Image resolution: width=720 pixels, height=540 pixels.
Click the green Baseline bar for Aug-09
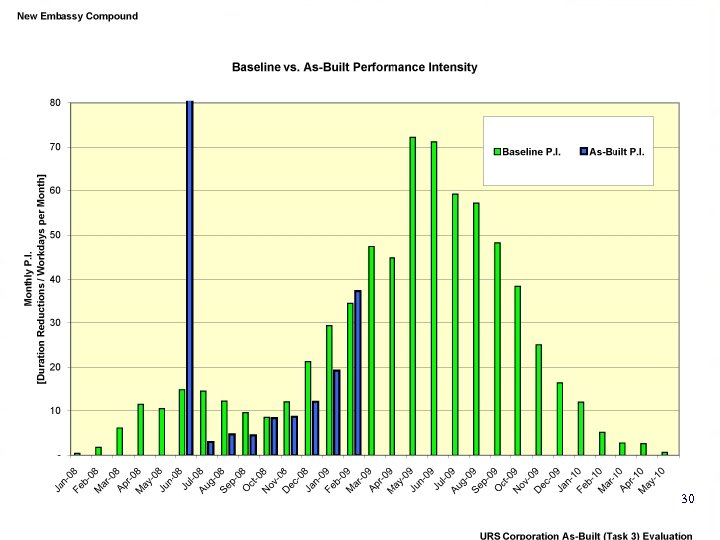(x=476, y=329)
